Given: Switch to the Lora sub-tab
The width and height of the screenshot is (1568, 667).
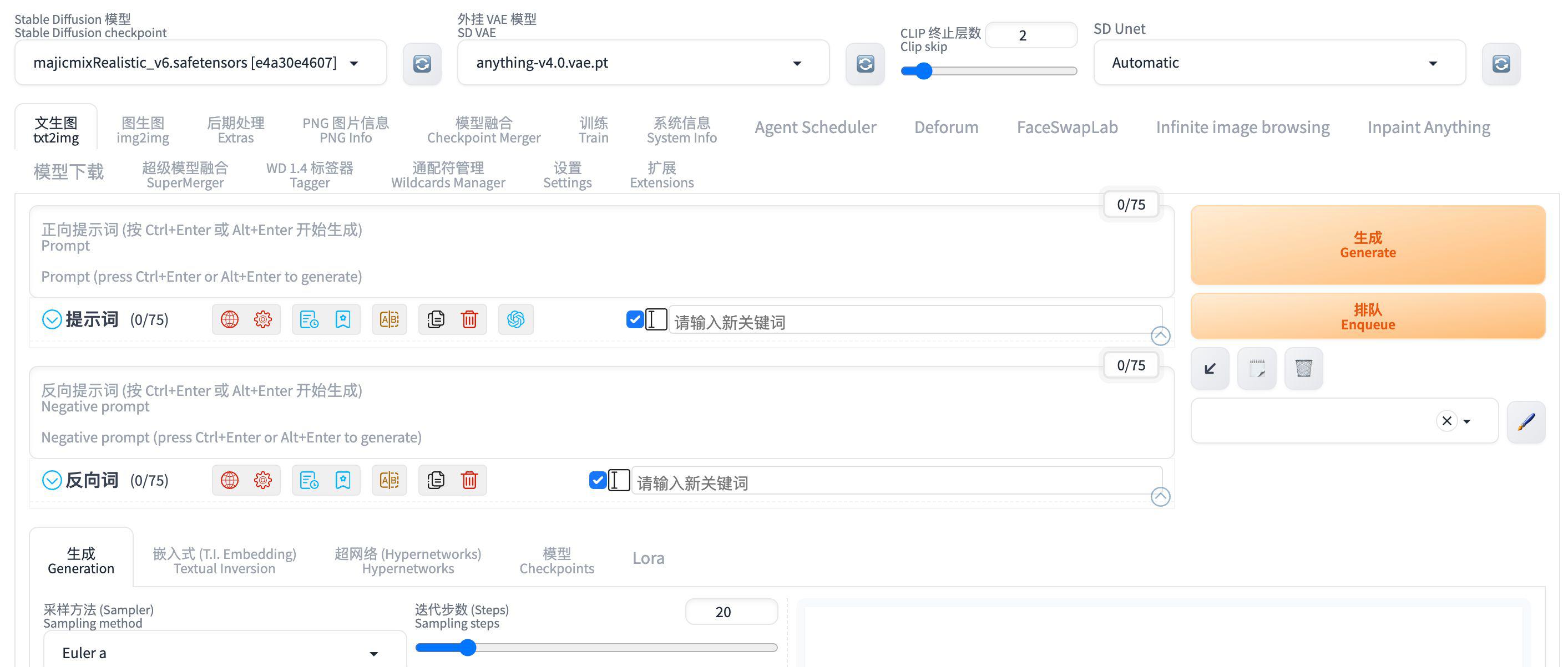Looking at the screenshot, I should [648, 558].
